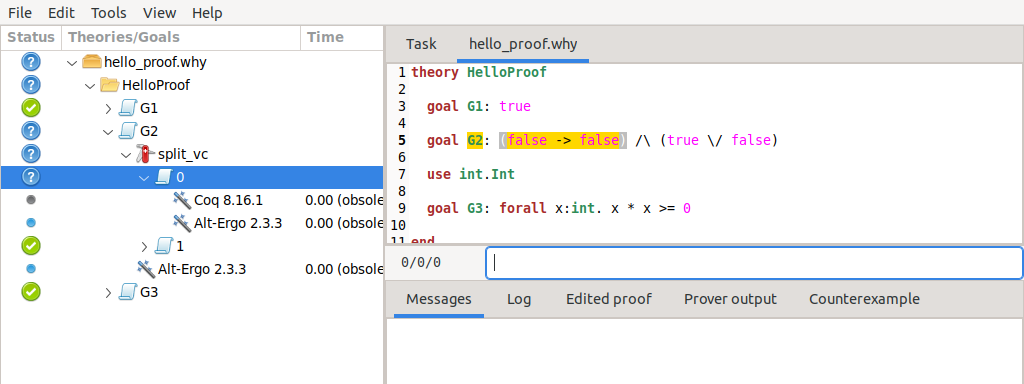
Task: Open the Edited proof tab
Action: [609, 299]
